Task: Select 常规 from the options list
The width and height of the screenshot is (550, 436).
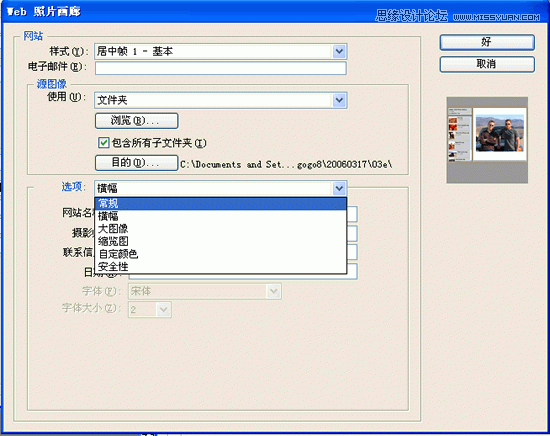Action: coord(221,203)
